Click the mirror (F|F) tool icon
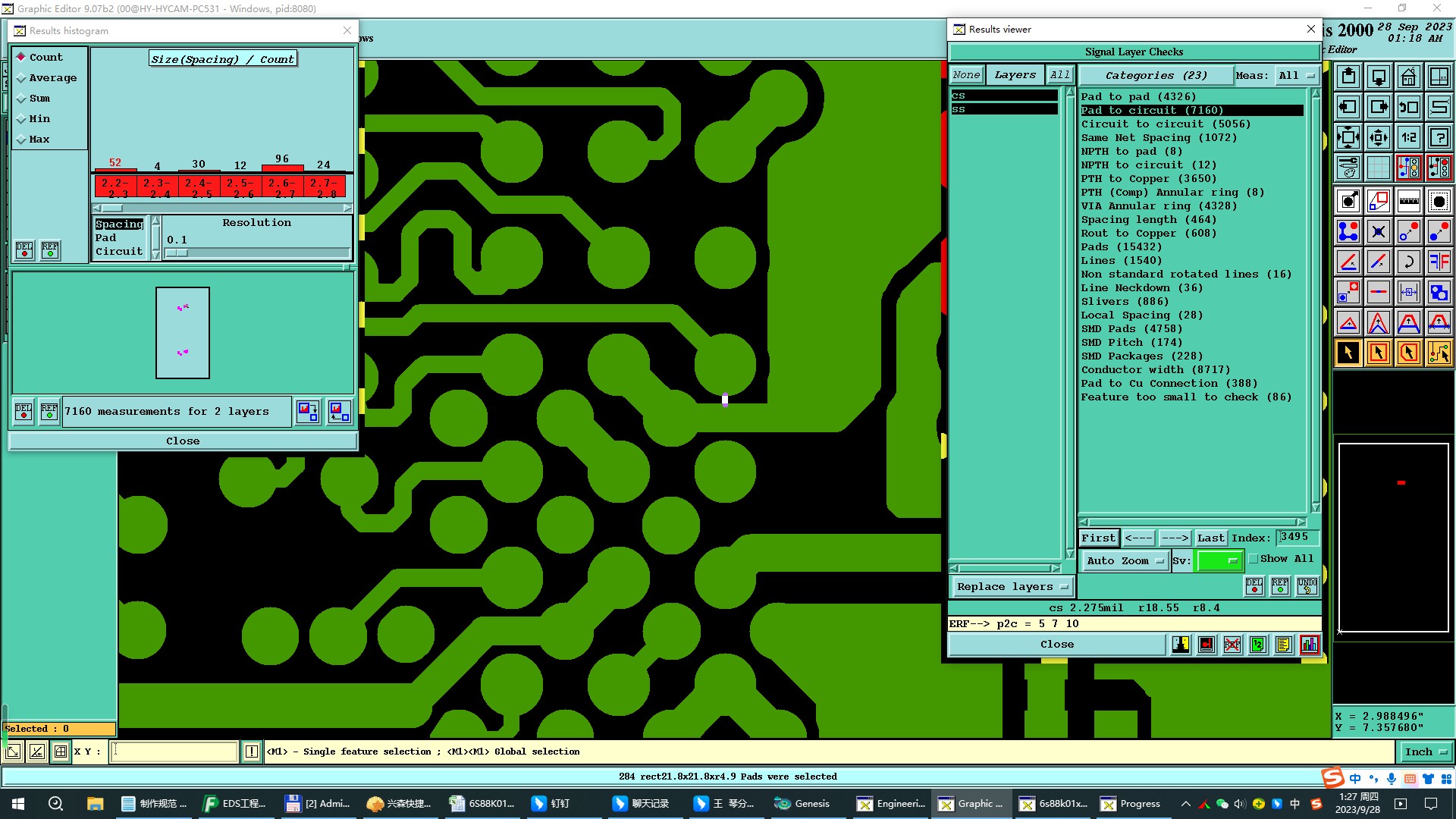The height and width of the screenshot is (819, 1456). coord(1439,262)
